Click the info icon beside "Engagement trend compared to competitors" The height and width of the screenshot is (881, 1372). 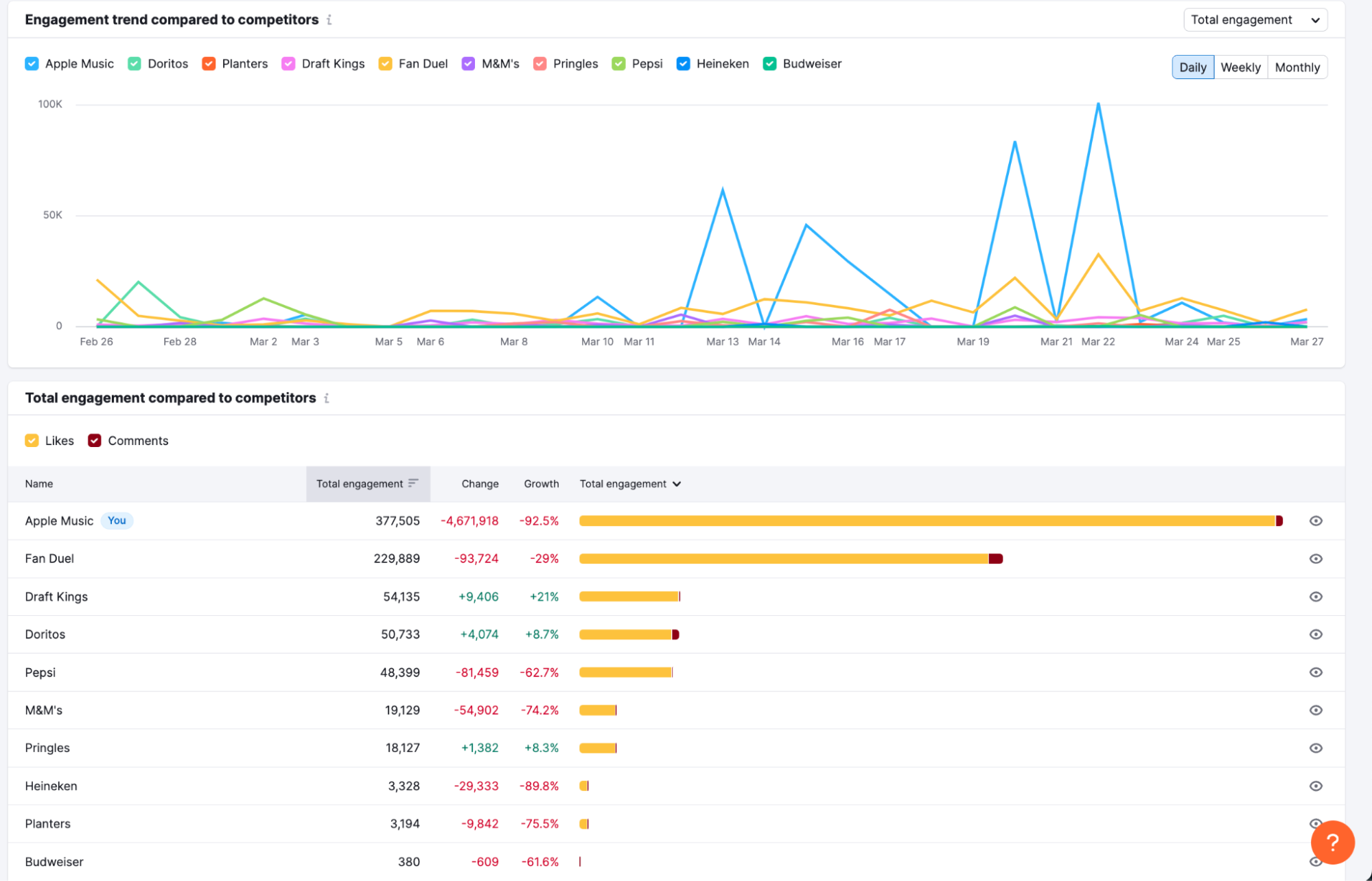coord(329,20)
